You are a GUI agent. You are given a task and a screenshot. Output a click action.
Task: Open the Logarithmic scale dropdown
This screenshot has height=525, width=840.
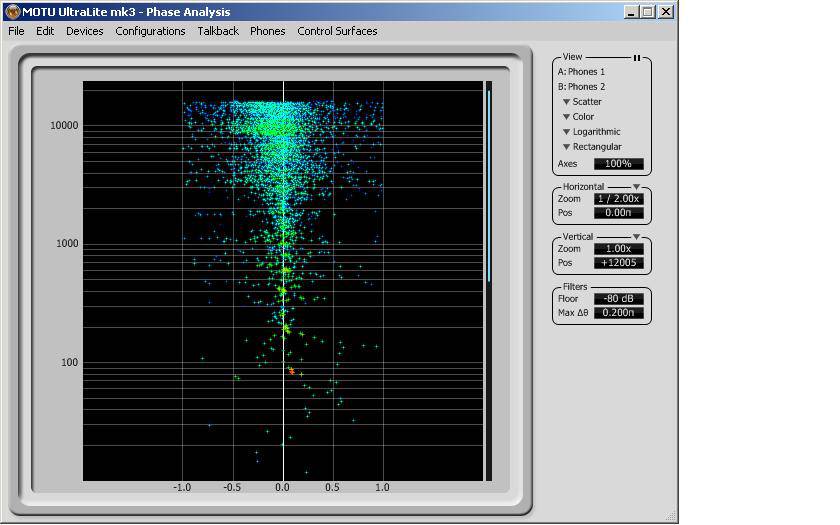click(591, 132)
